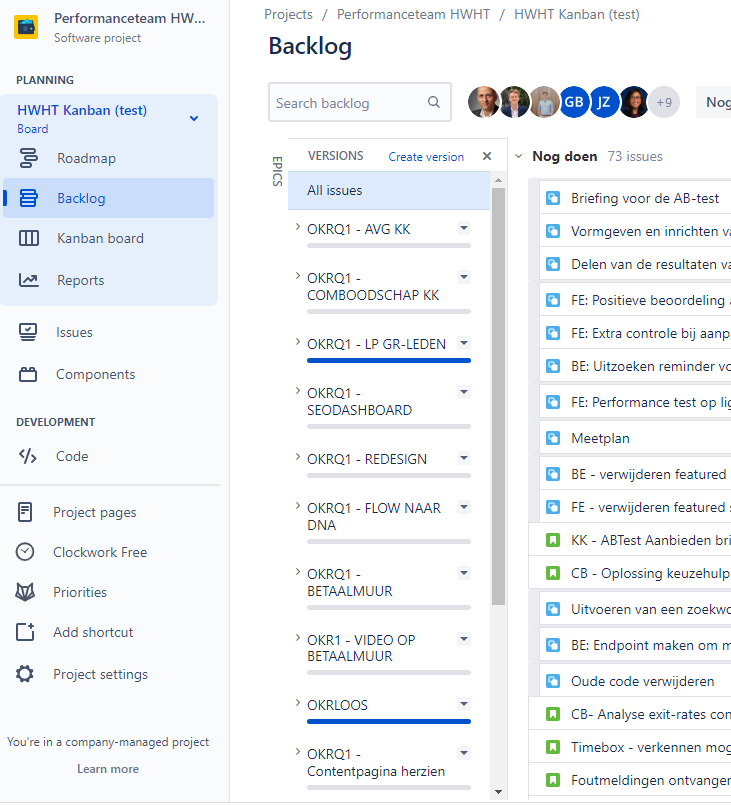
Task: Click the search magnifier icon
Action: pos(434,102)
